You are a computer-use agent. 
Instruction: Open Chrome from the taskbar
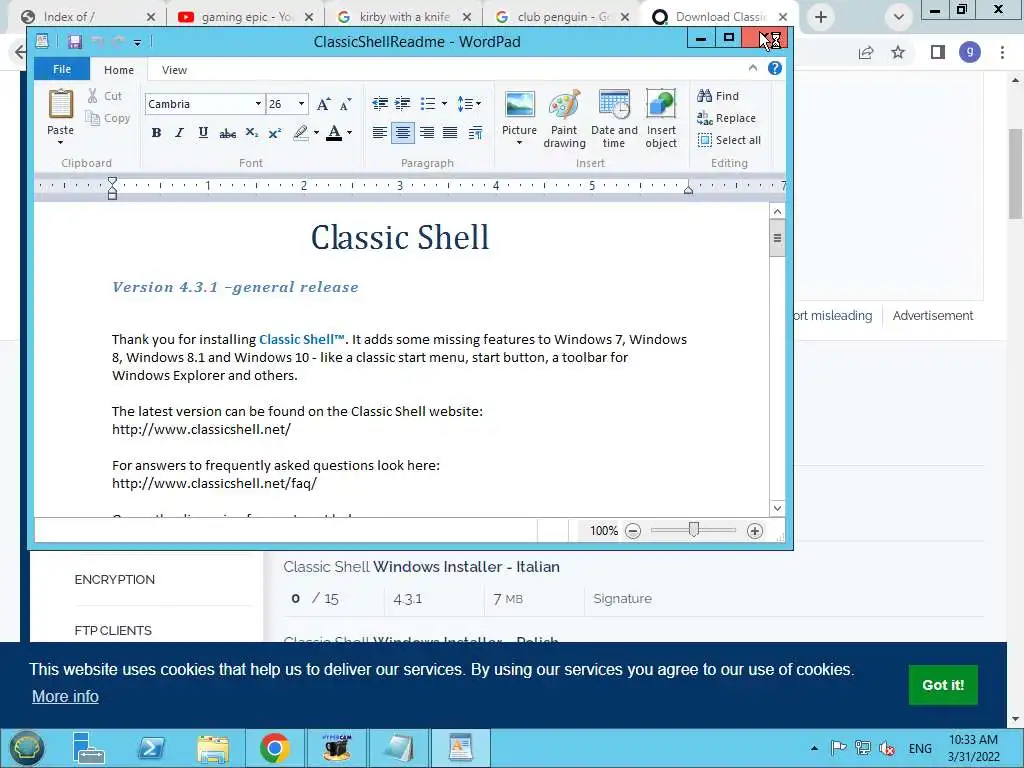click(x=274, y=748)
